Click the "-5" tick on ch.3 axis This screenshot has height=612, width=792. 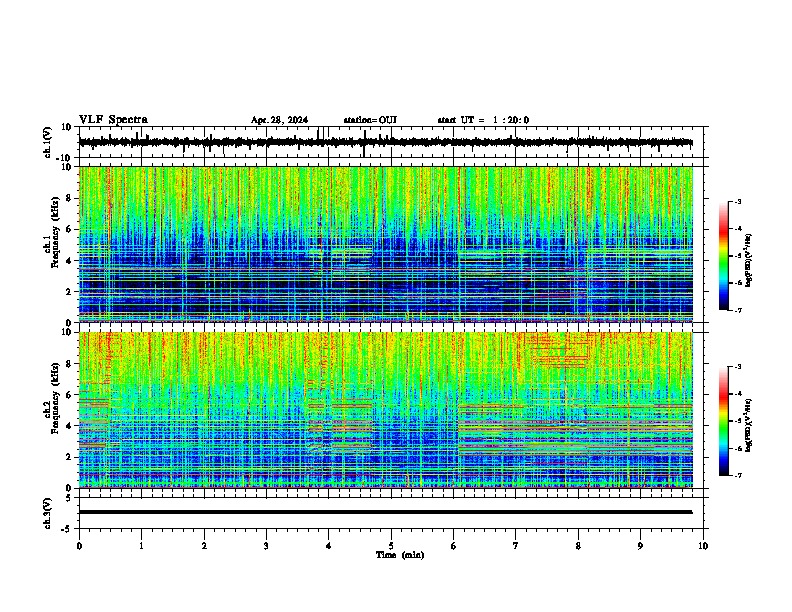[68, 529]
